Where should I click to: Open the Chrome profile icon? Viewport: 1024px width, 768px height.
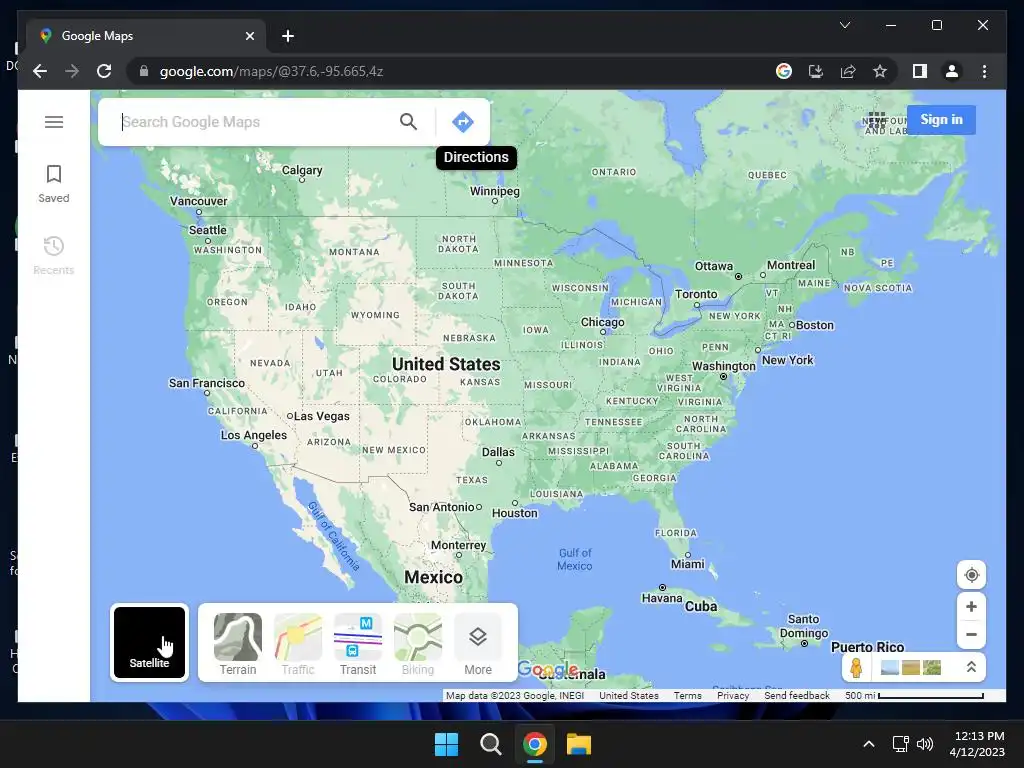pos(952,71)
